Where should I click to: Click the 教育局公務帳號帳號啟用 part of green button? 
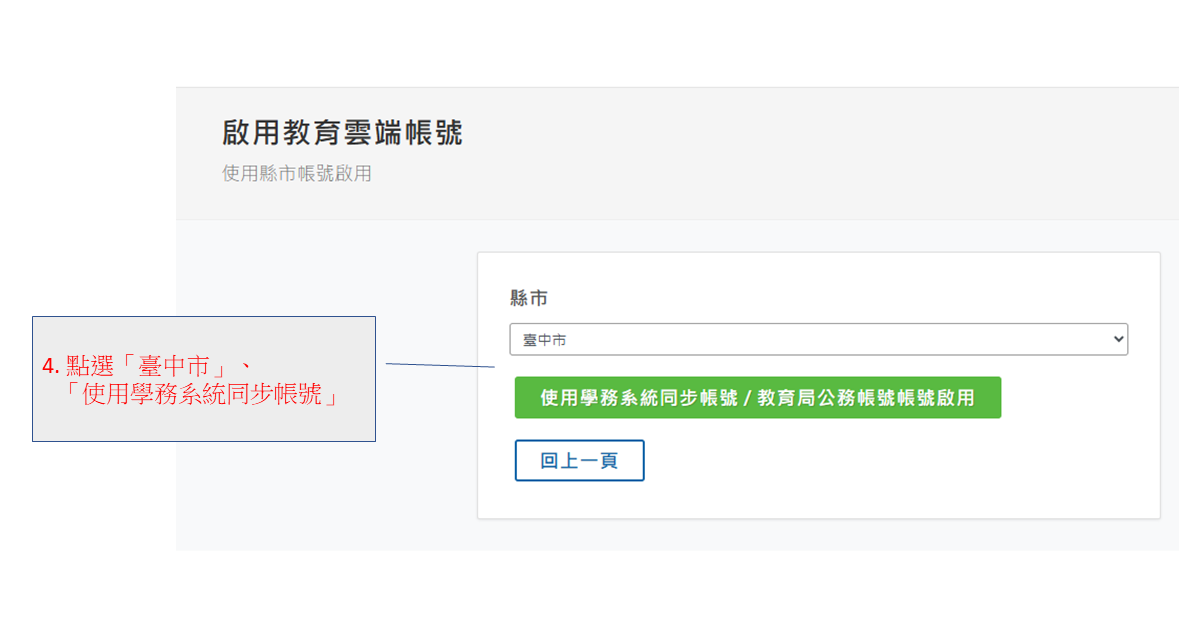pos(865,398)
